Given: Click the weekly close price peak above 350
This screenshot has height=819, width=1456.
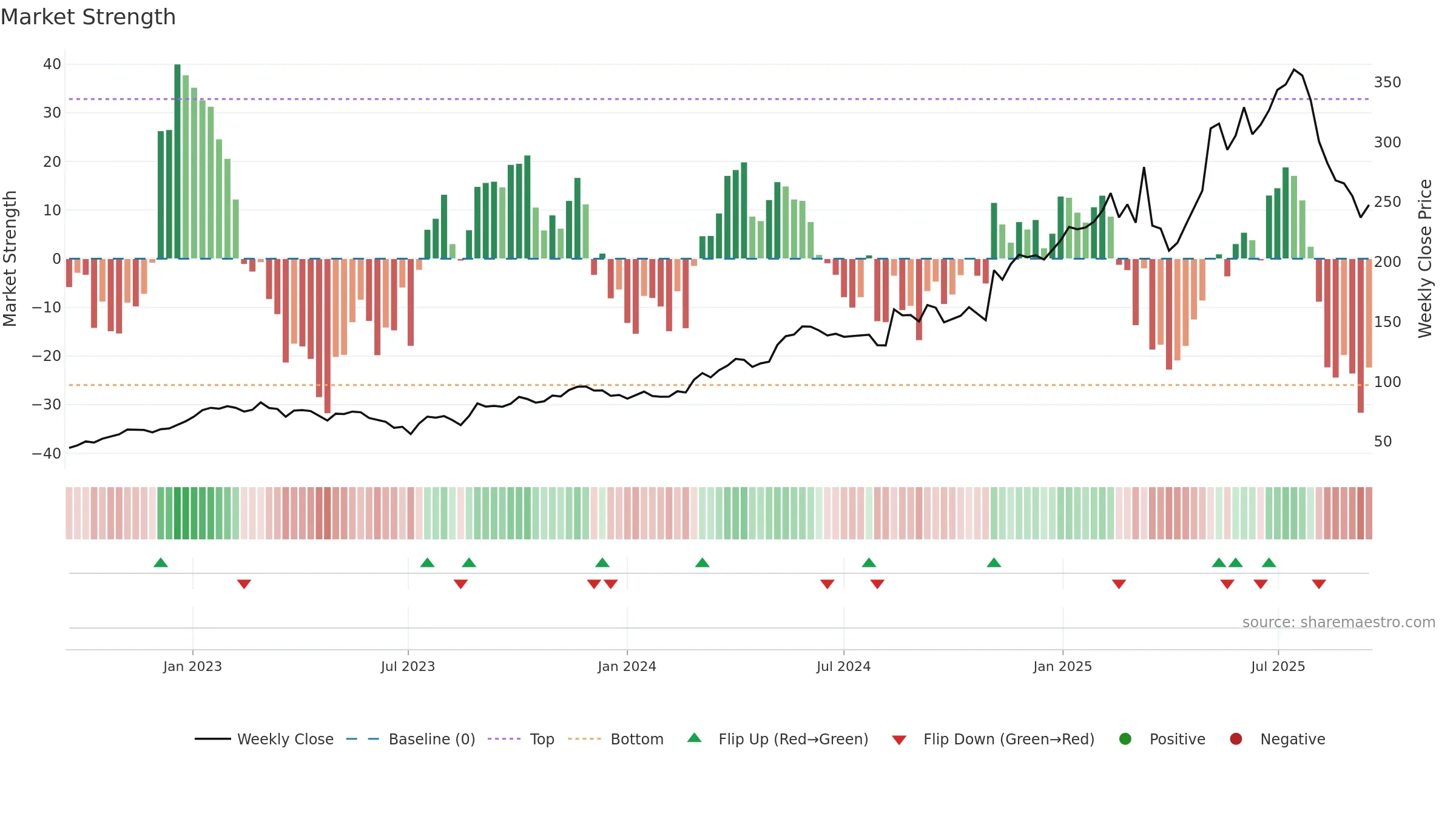Looking at the screenshot, I should point(1294,69).
